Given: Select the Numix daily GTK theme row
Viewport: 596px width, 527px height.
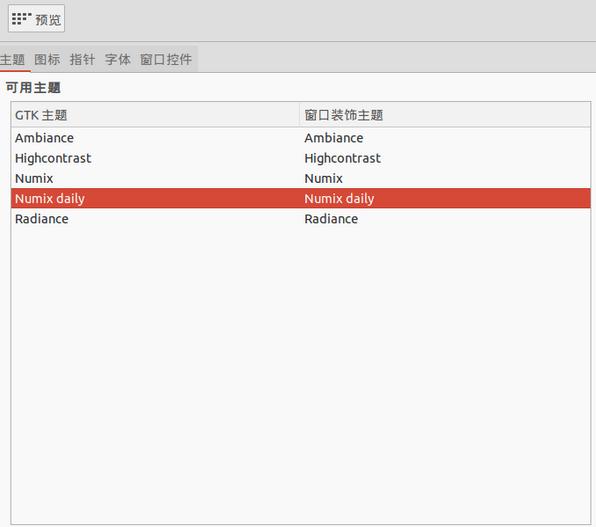Looking at the screenshot, I should 301,198.
